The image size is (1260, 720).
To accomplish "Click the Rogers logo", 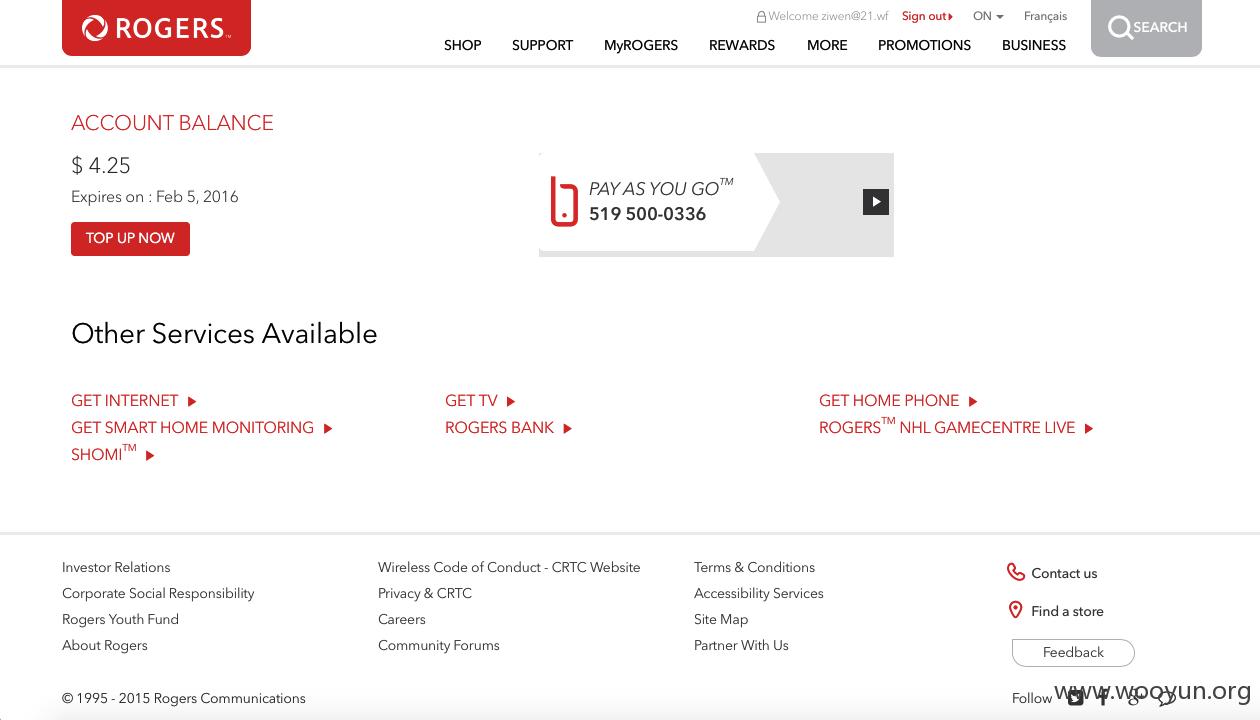I will 156,28.
